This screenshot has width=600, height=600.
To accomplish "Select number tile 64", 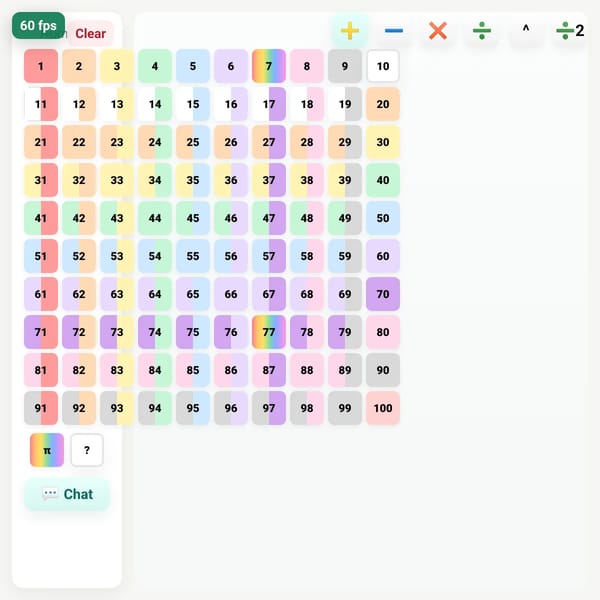I will point(155,294).
